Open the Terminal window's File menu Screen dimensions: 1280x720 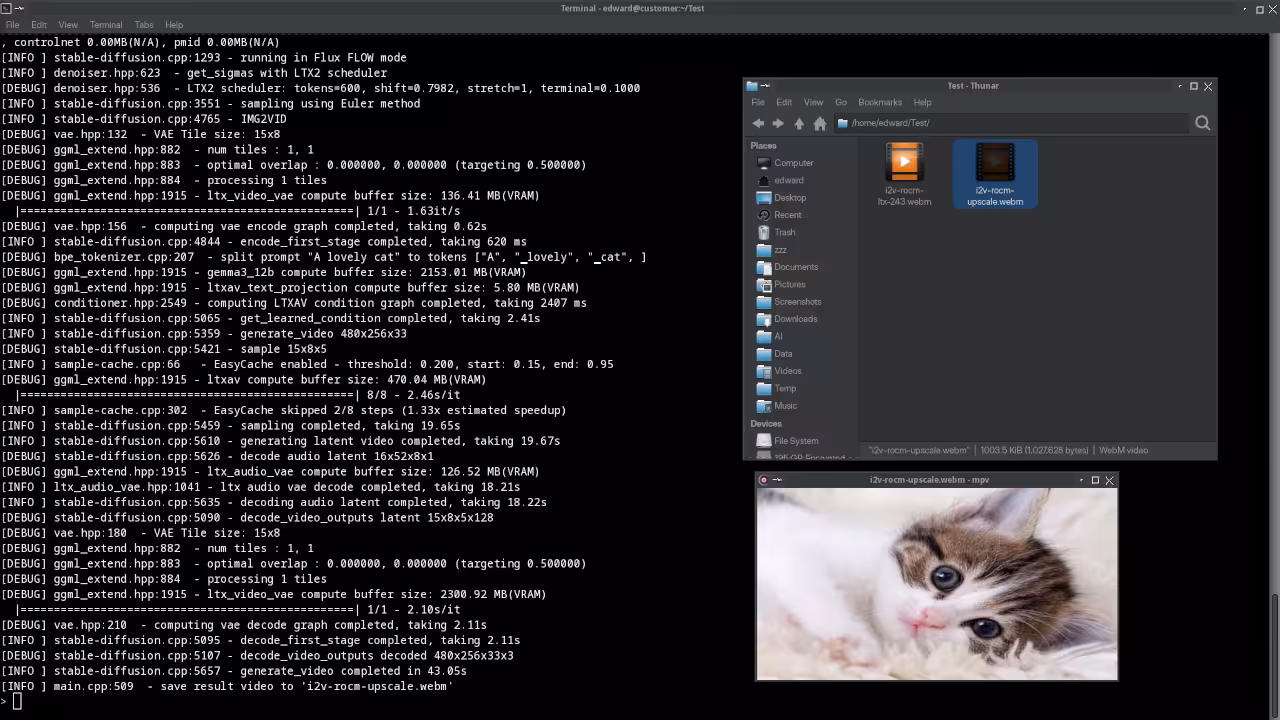tap(13, 25)
